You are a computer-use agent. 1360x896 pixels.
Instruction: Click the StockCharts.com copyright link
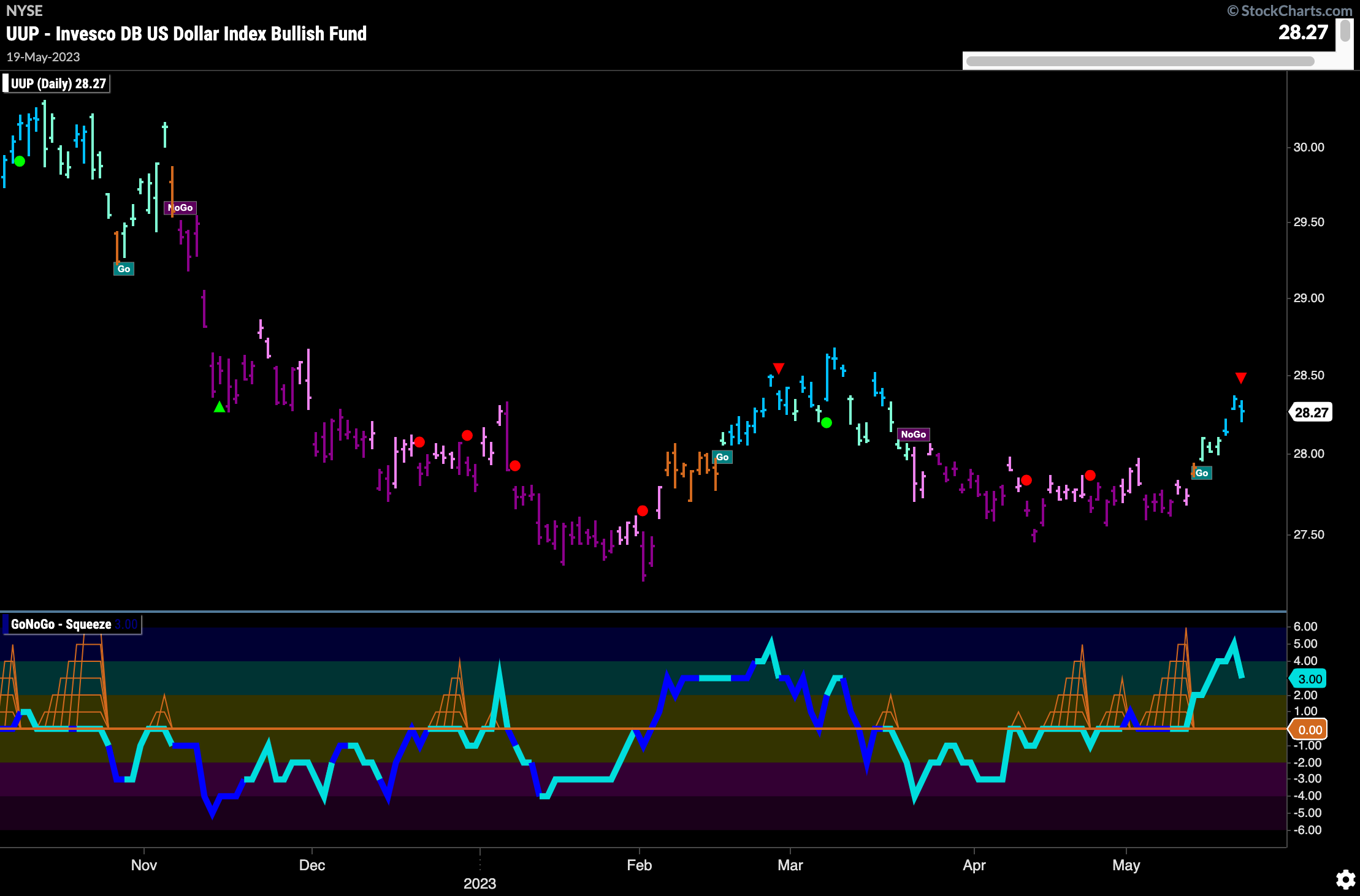click(1289, 11)
